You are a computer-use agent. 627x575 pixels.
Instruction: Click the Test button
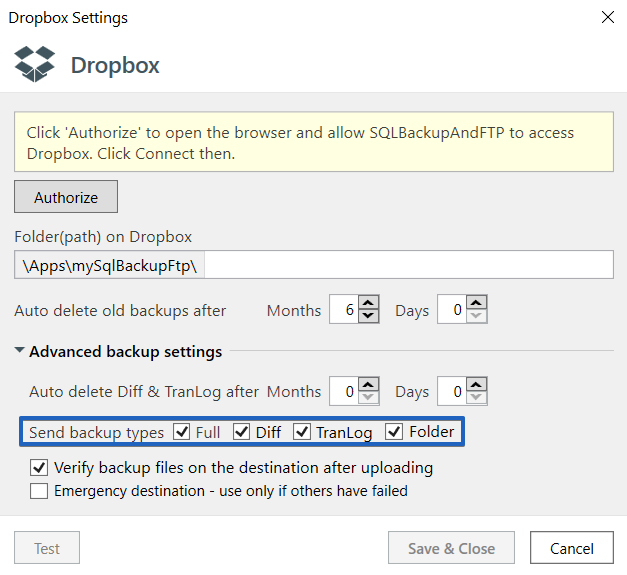[47, 548]
